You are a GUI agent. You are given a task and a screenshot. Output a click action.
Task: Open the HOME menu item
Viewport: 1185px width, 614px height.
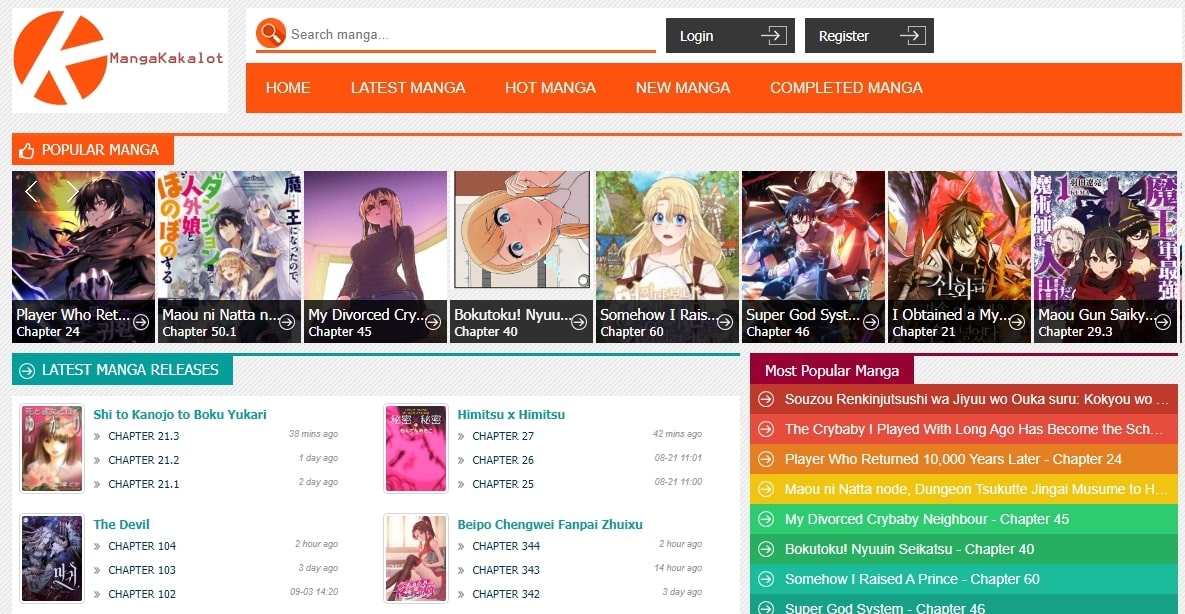click(x=288, y=88)
